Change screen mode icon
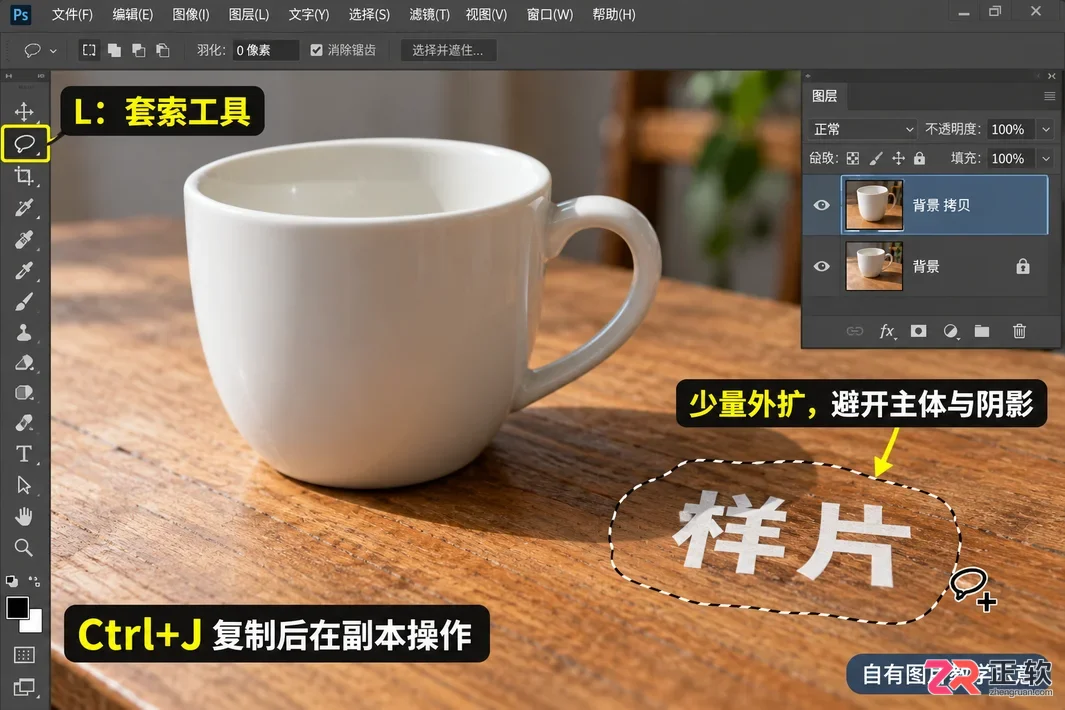This screenshot has width=1065, height=710. (x=24, y=687)
